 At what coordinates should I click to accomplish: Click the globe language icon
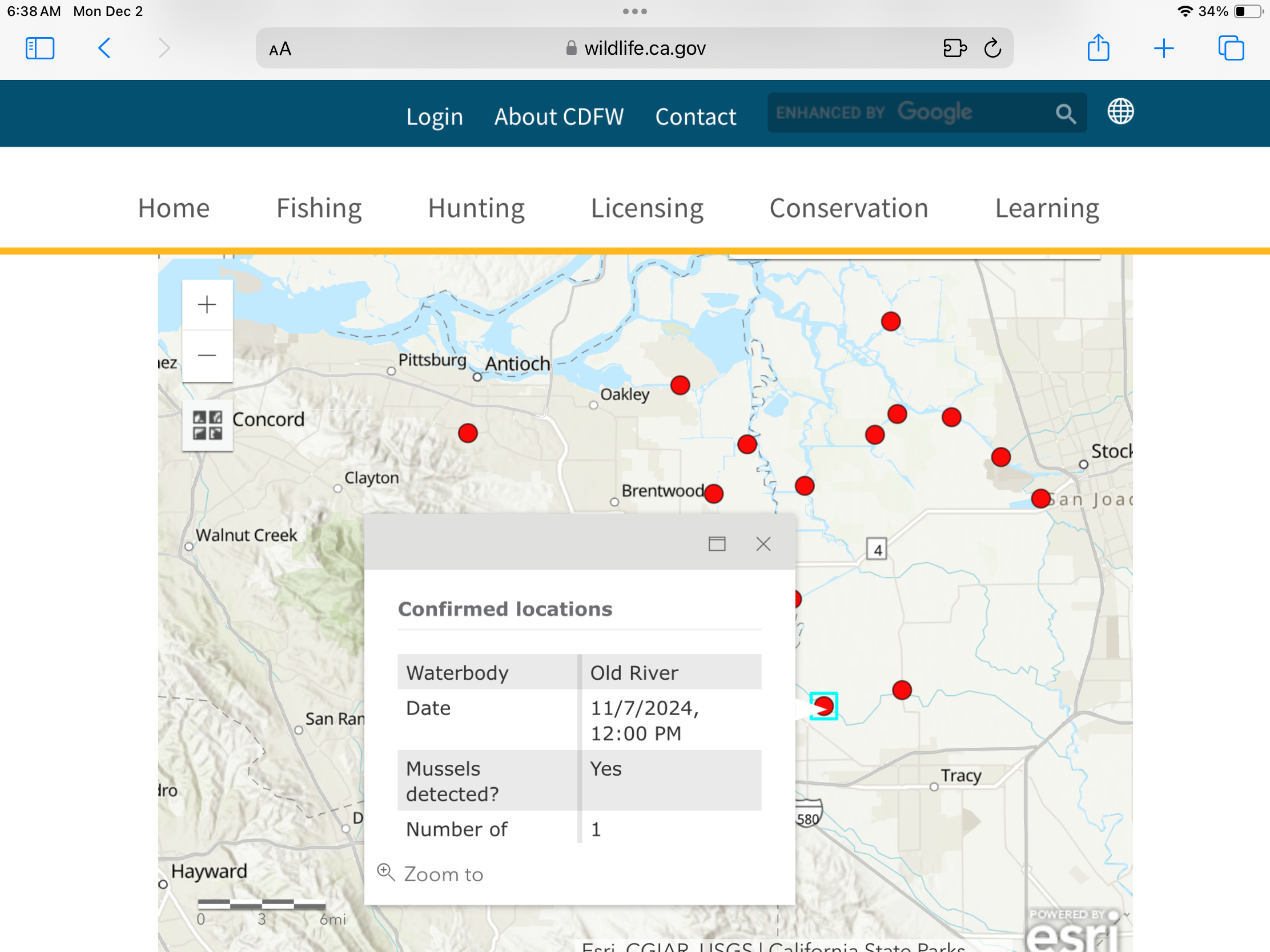point(1120,111)
